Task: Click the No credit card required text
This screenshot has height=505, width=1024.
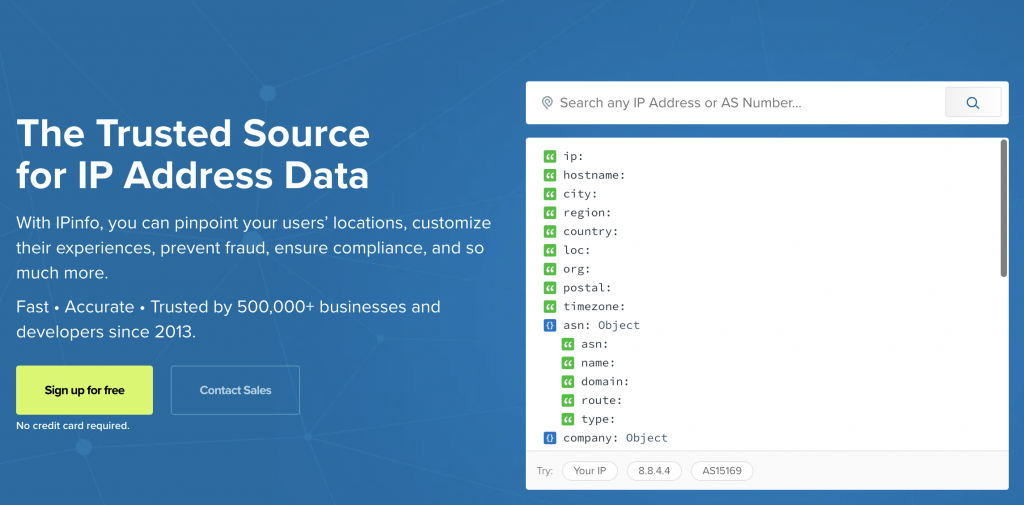Action: point(72,426)
